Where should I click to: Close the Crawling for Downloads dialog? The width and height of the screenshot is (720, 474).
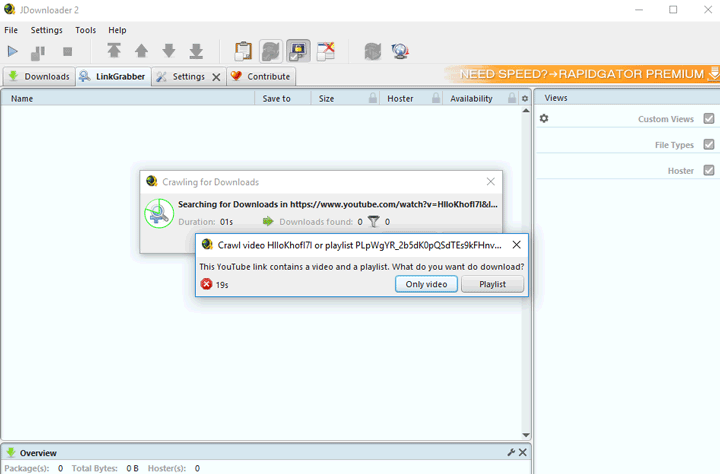point(491,181)
